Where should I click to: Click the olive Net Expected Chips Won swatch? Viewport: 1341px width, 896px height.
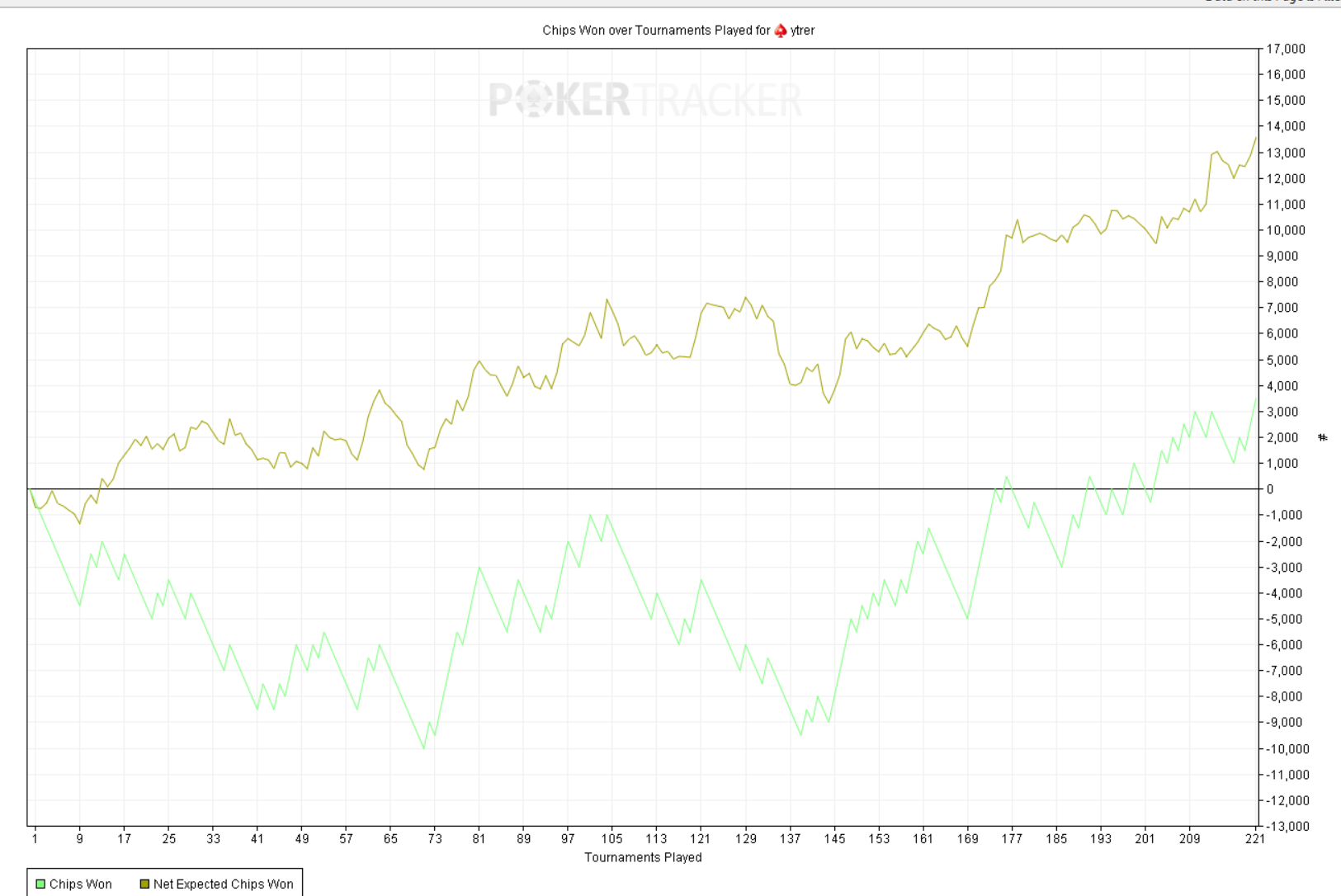tap(144, 884)
